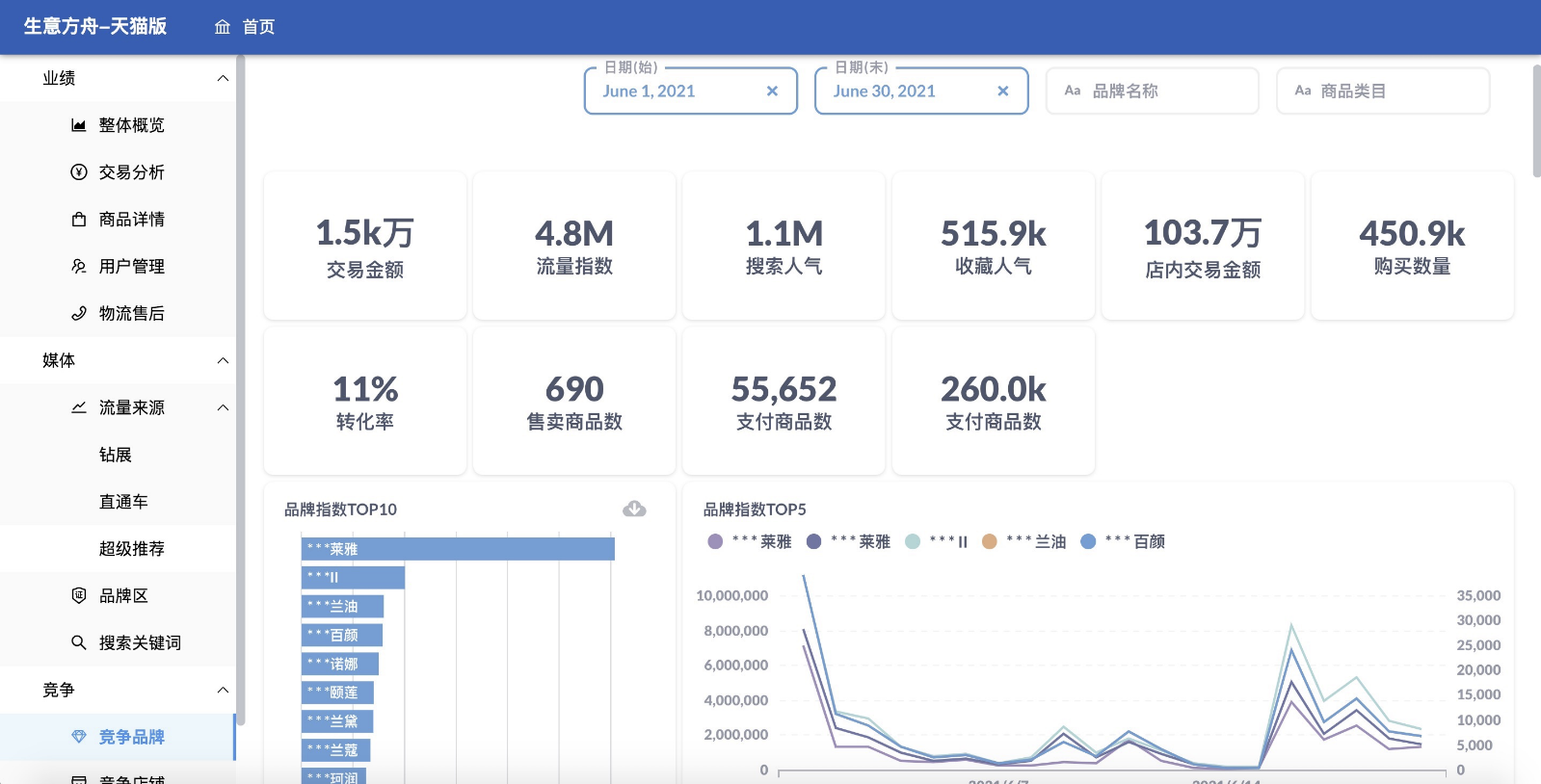This screenshot has height=784, width=1541.
Task: Click the ***诺娜 bar in TOP10 chart
Action: pyautogui.click(x=340, y=664)
